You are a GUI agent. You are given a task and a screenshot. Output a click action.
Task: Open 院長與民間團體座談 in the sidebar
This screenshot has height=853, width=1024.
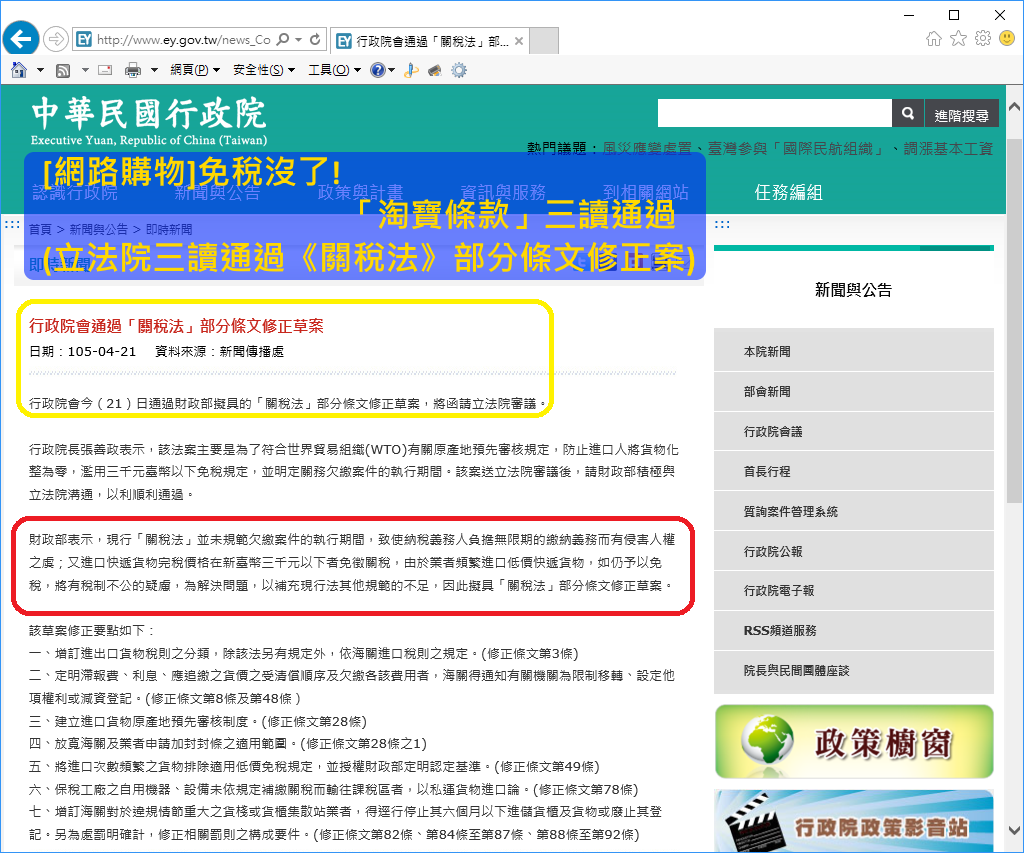(x=854, y=671)
